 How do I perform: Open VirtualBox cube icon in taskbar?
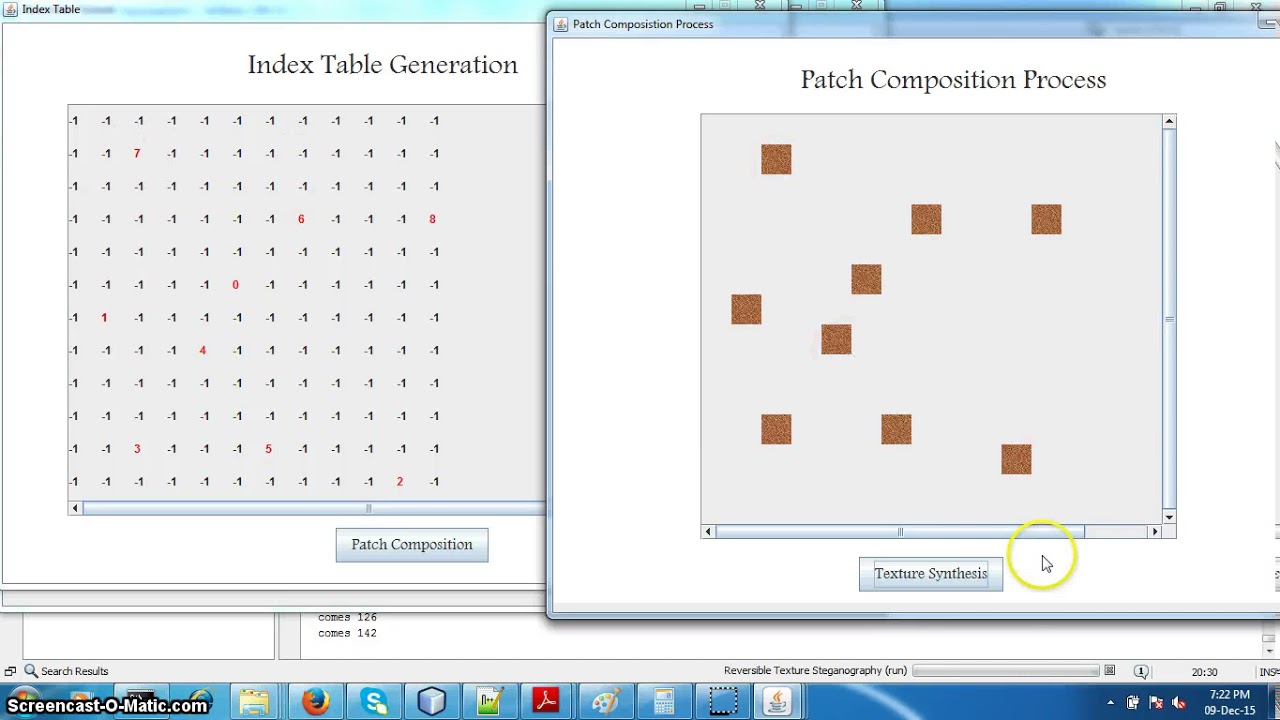(x=432, y=702)
